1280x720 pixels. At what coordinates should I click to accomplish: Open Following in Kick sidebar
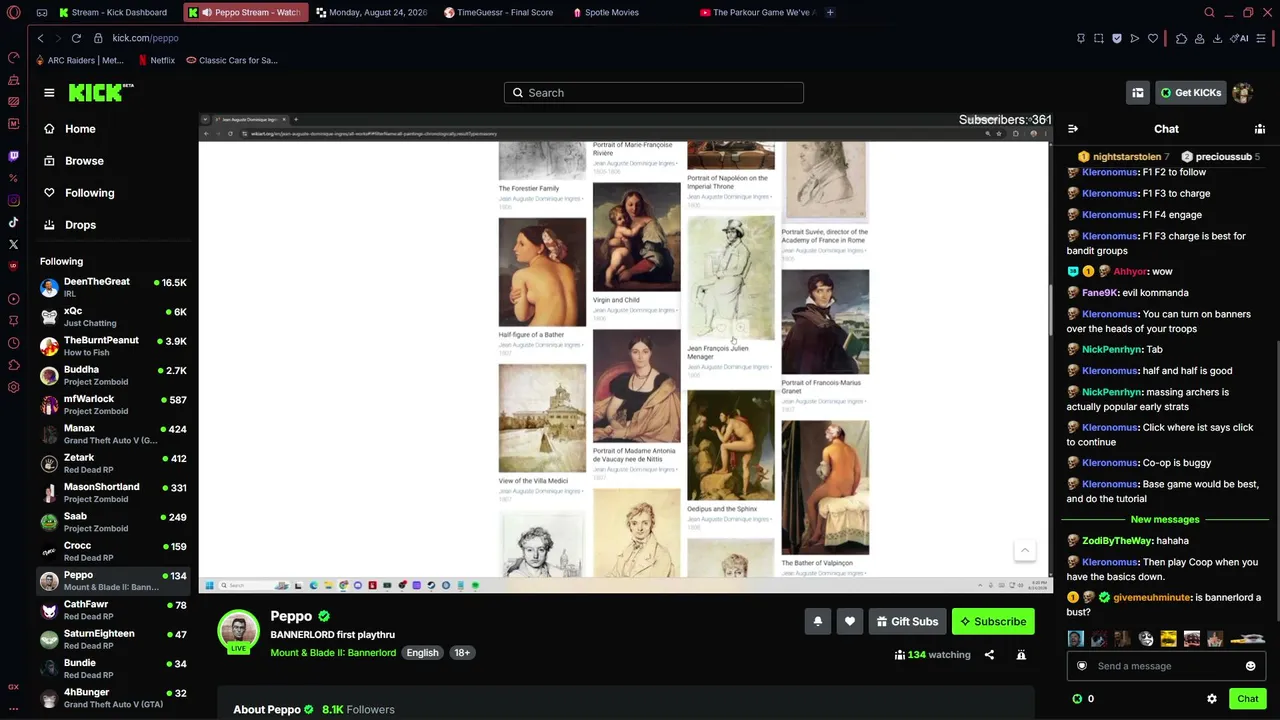(x=79, y=193)
